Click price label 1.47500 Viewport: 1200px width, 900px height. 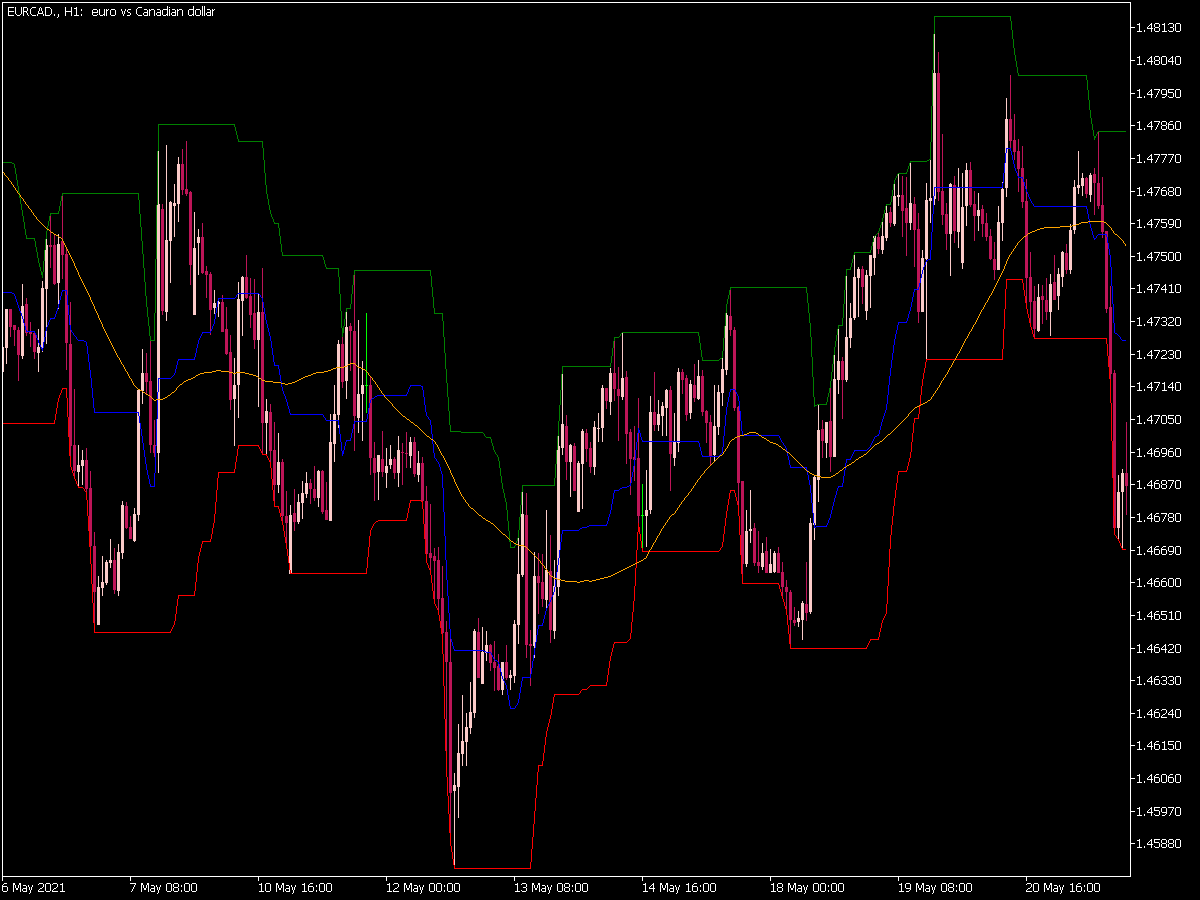[x=1161, y=256]
